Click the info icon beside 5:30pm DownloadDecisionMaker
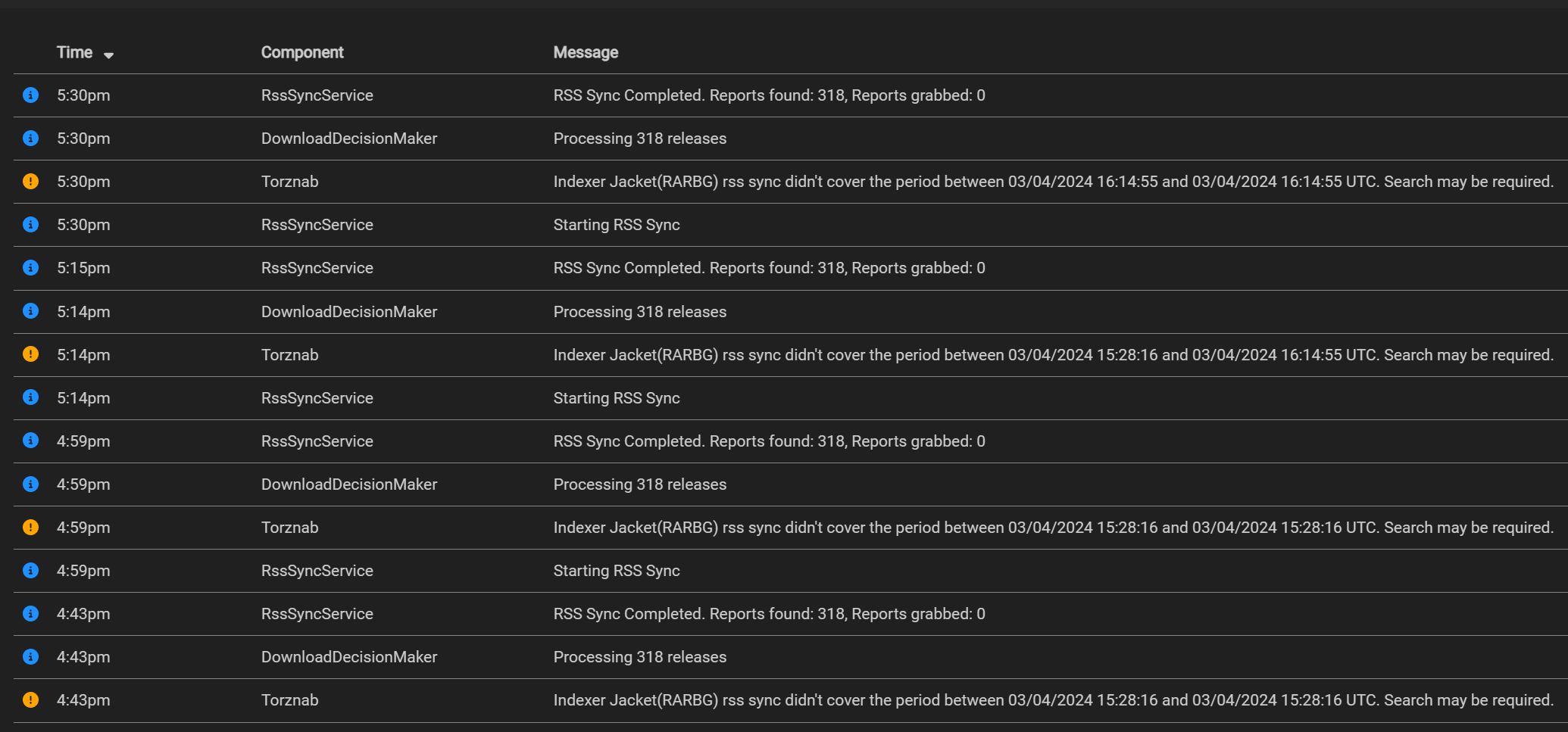Viewport: 1568px width, 732px height. [30, 139]
